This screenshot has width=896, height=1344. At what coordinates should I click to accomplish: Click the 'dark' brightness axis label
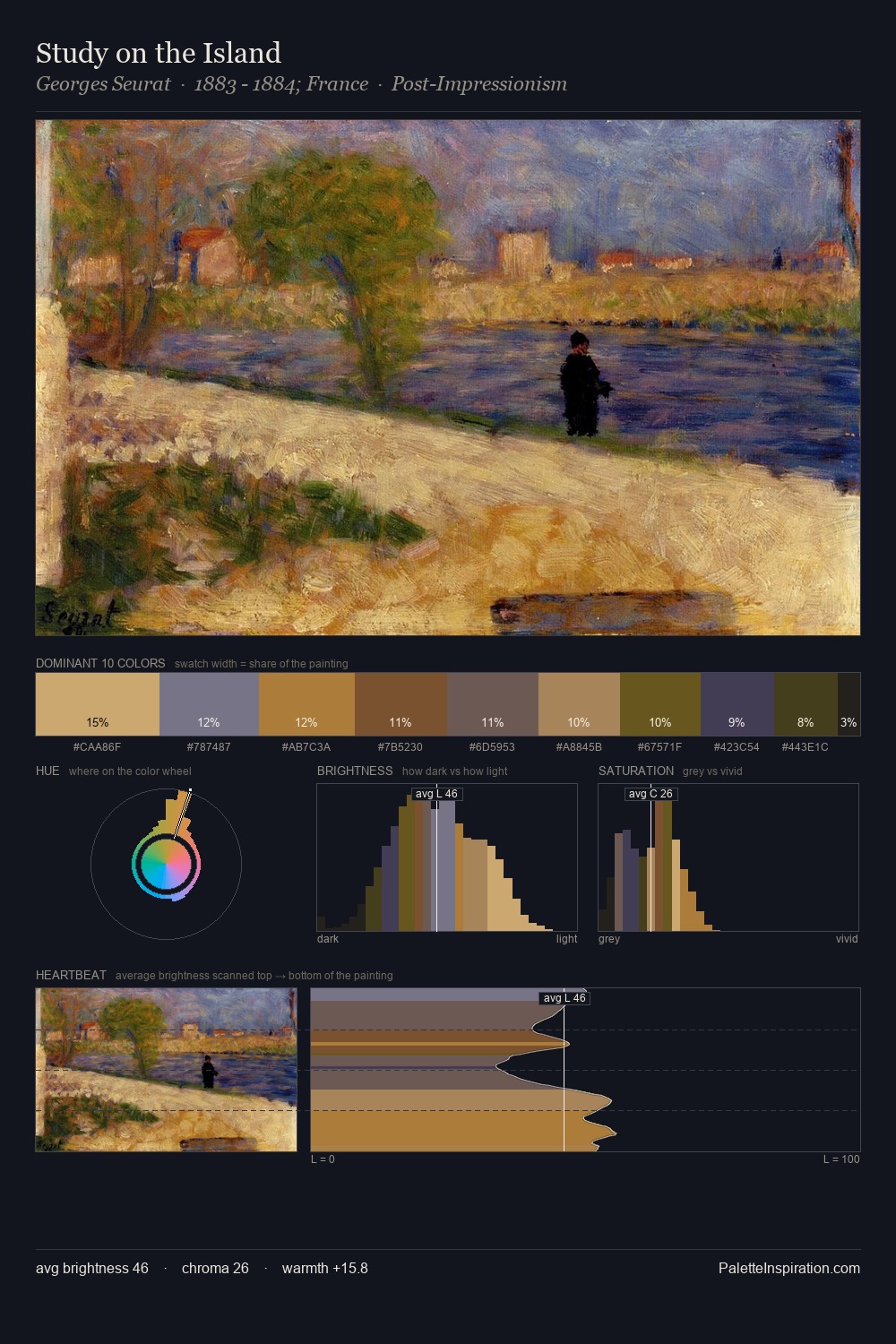coord(328,939)
